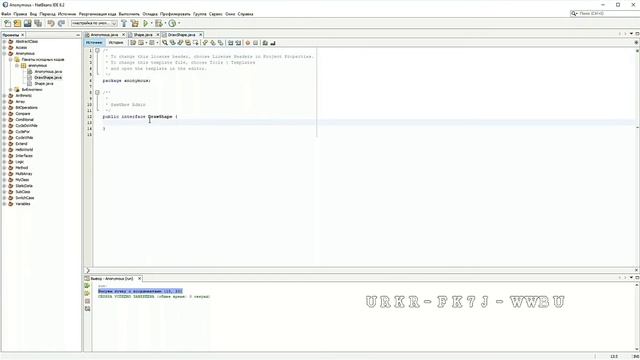This screenshot has width=640, height=360.
Task: Click the editor vertical scrollbar
Action: 637,158
